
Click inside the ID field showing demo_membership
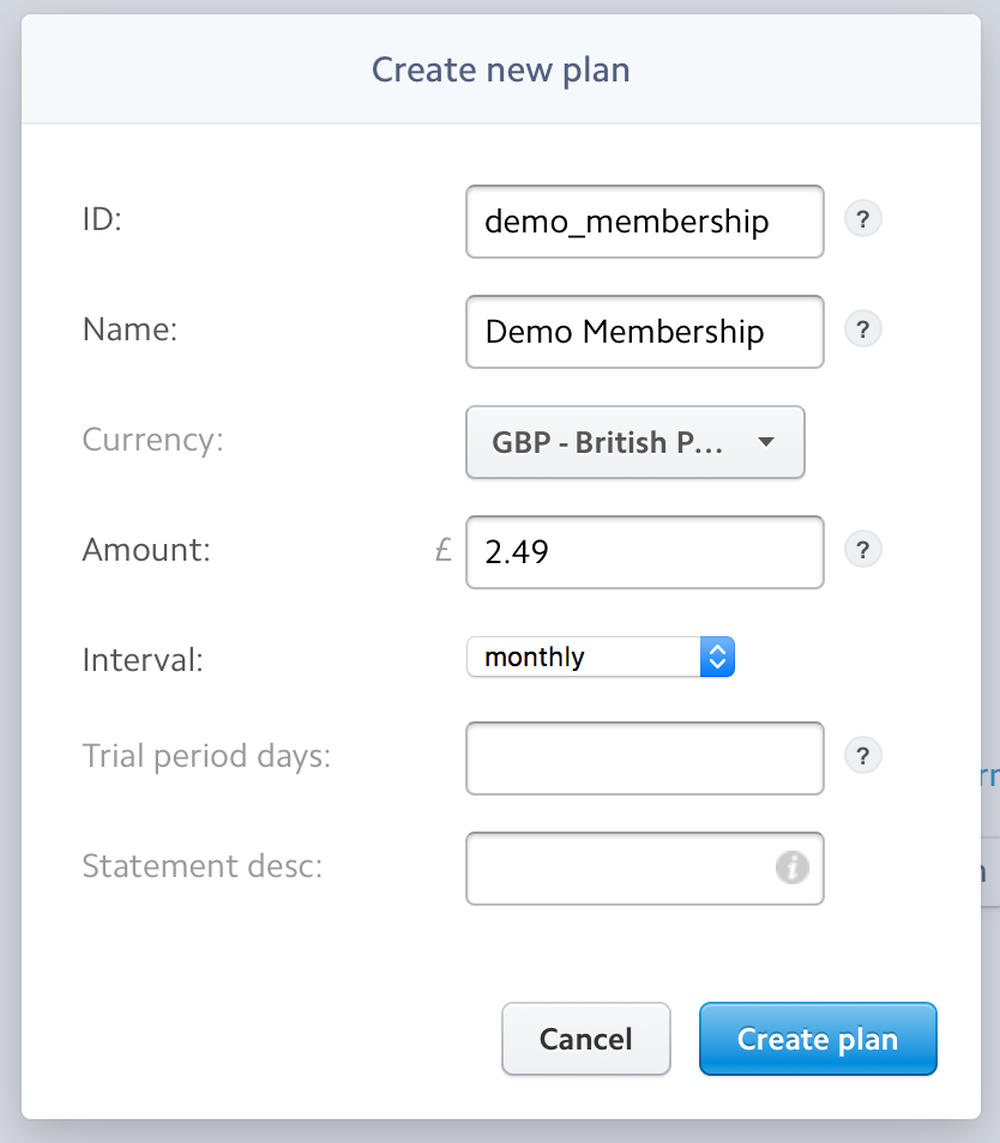coord(644,222)
